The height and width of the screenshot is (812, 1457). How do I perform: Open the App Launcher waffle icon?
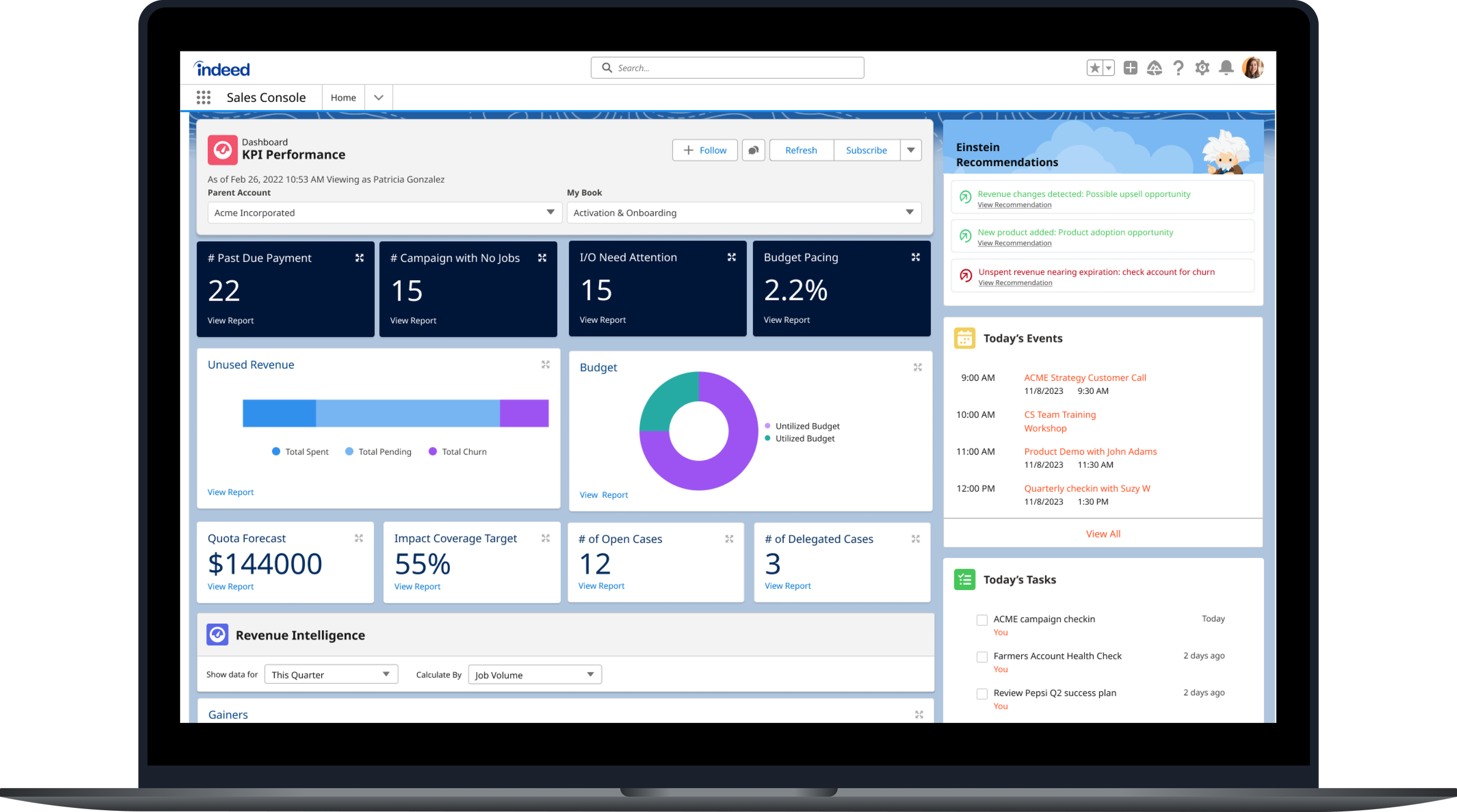[x=203, y=97]
